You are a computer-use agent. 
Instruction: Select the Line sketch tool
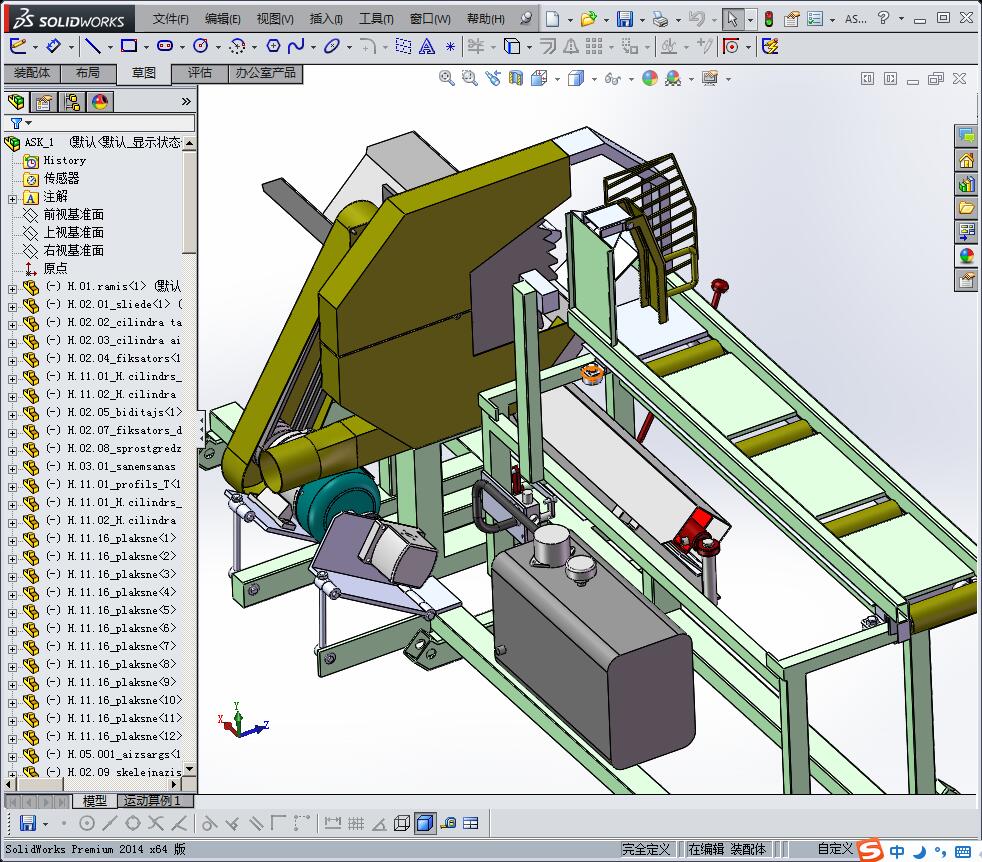coord(92,46)
